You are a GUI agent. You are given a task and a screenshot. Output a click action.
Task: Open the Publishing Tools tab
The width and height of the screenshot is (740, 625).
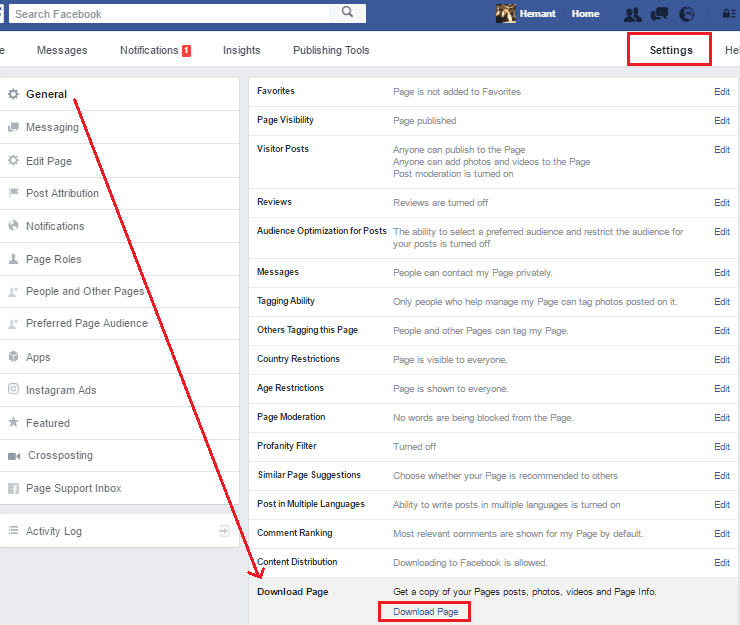click(331, 50)
